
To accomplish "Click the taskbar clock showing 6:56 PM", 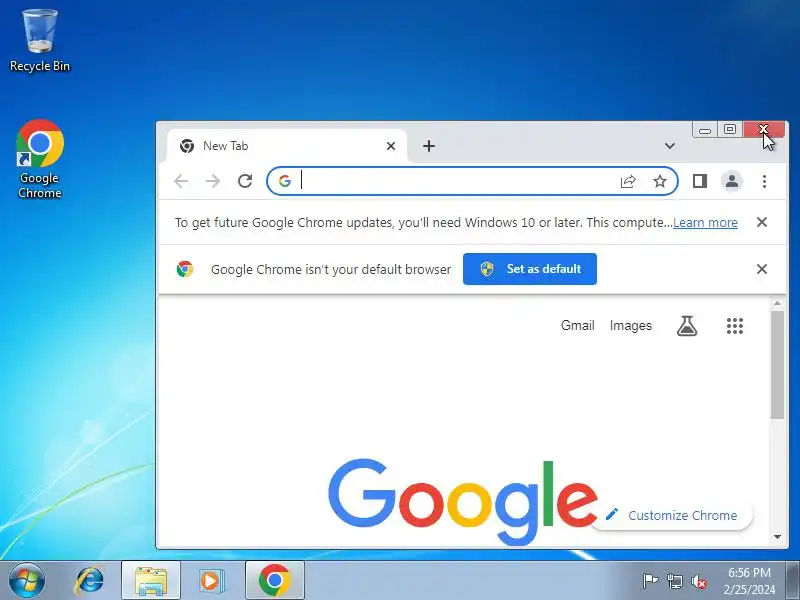I will click(x=749, y=581).
